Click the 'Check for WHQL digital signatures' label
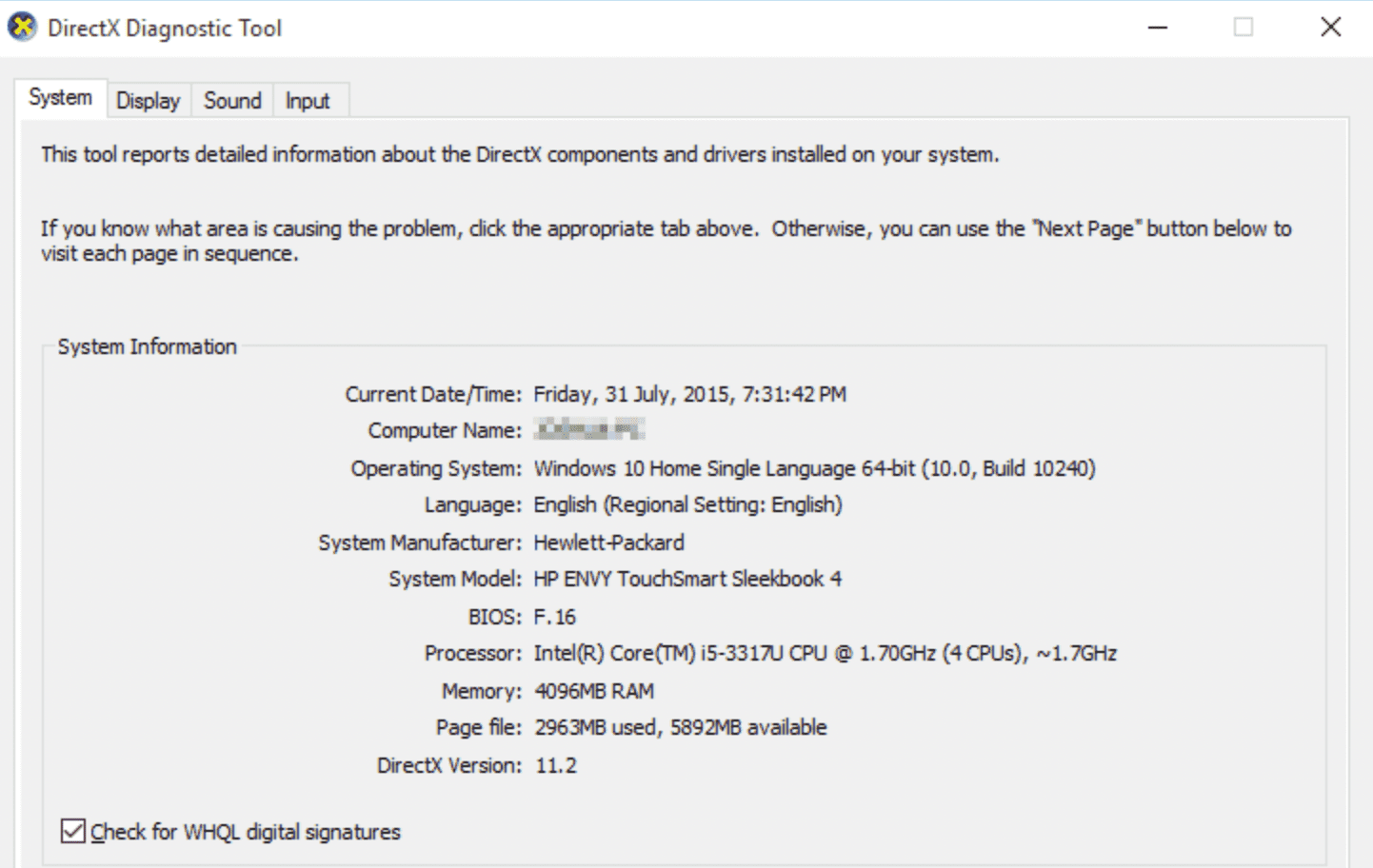Screen dimensions: 1373x868 (x=246, y=832)
